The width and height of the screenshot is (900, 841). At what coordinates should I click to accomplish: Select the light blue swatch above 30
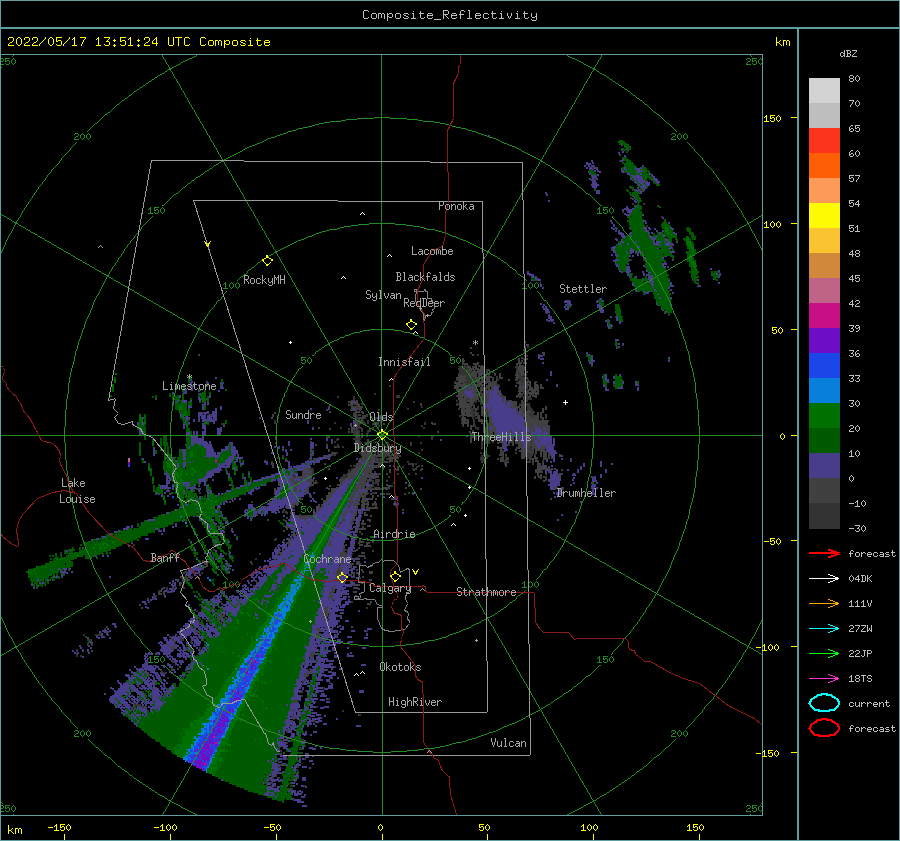(x=824, y=391)
